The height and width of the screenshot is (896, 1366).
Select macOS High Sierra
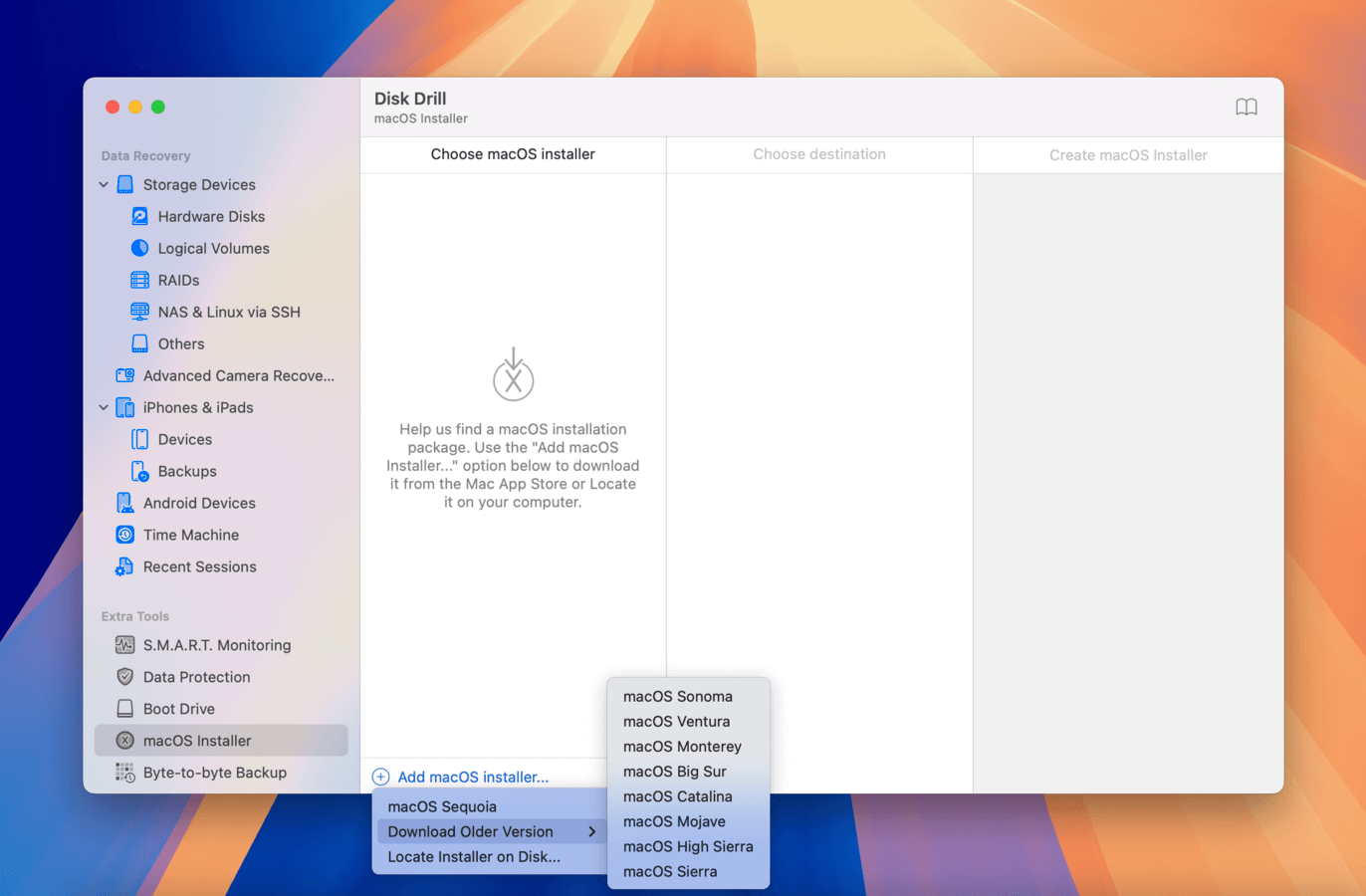pyautogui.click(x=688, y=846)
